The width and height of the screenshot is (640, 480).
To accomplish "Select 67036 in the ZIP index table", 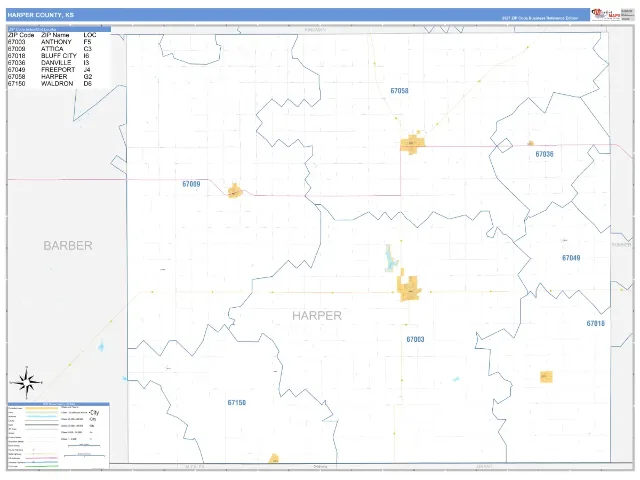I will (16, 63).
